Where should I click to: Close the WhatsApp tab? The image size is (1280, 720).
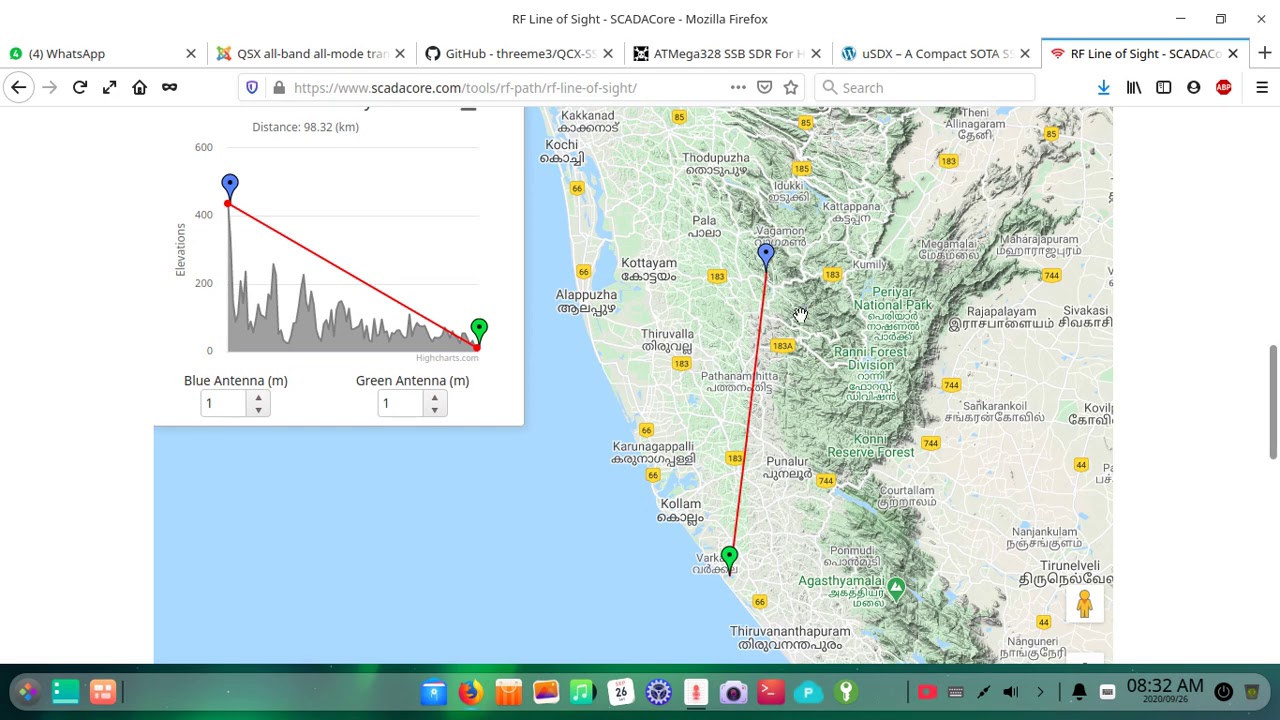191,53
